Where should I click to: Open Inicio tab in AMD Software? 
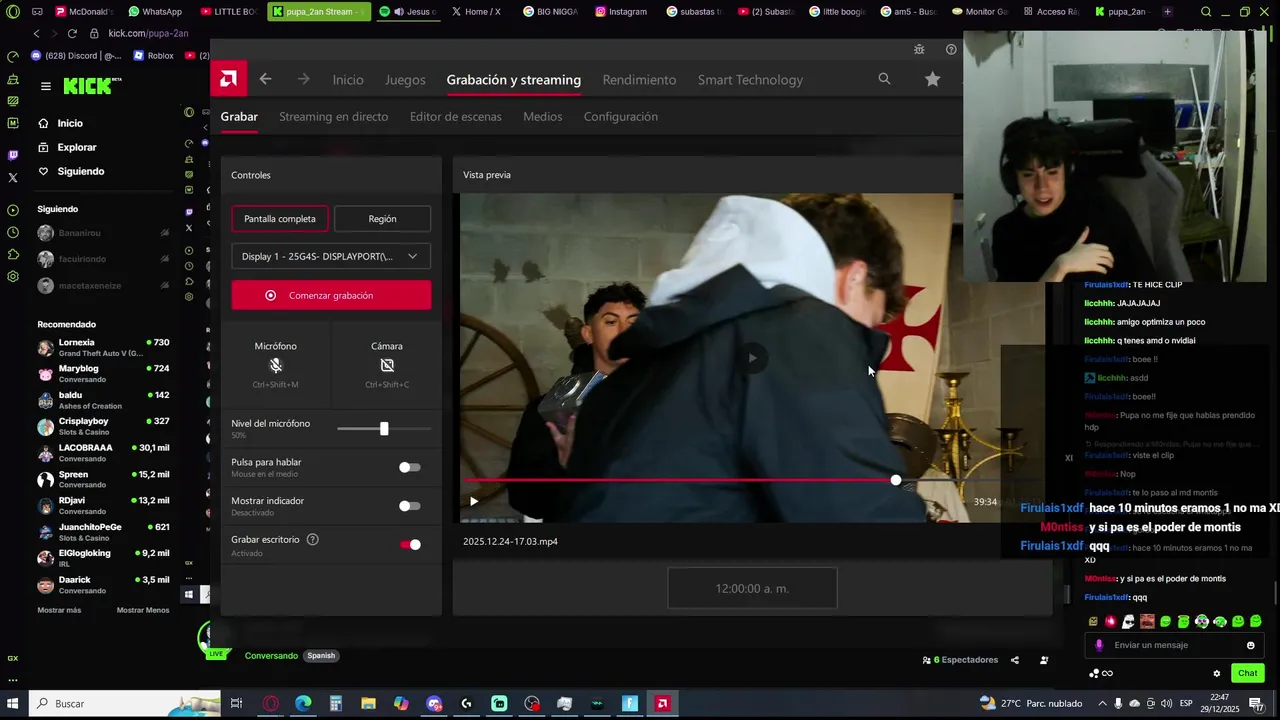click(x=348, y=80)
